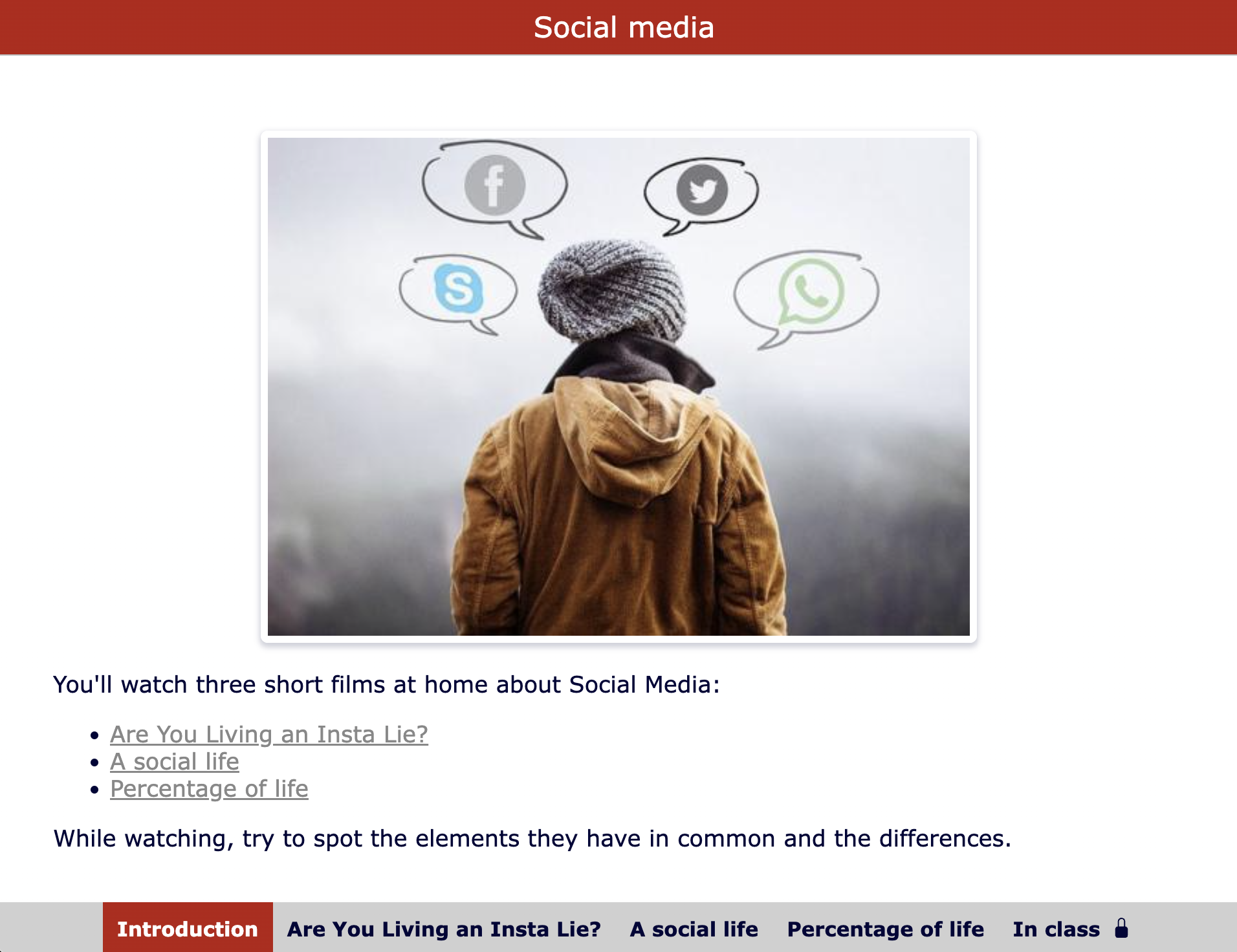Image resolution: width=1237 pixels, height=952 pixels.
Task: Open the "Are You Living an Insta Lie?" link
Action: point(269,734)
